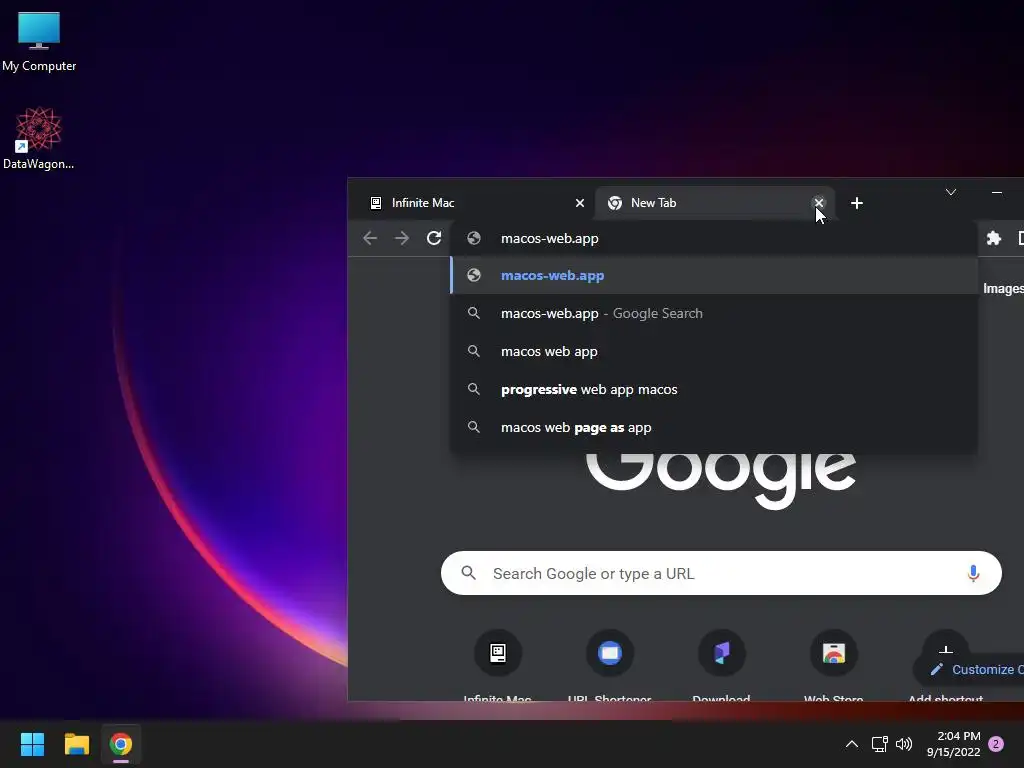Switch to the Infinite Mac tab
Image resolution: width=1024 pixels, height=768 pixels.
click(x=472, y=203)
